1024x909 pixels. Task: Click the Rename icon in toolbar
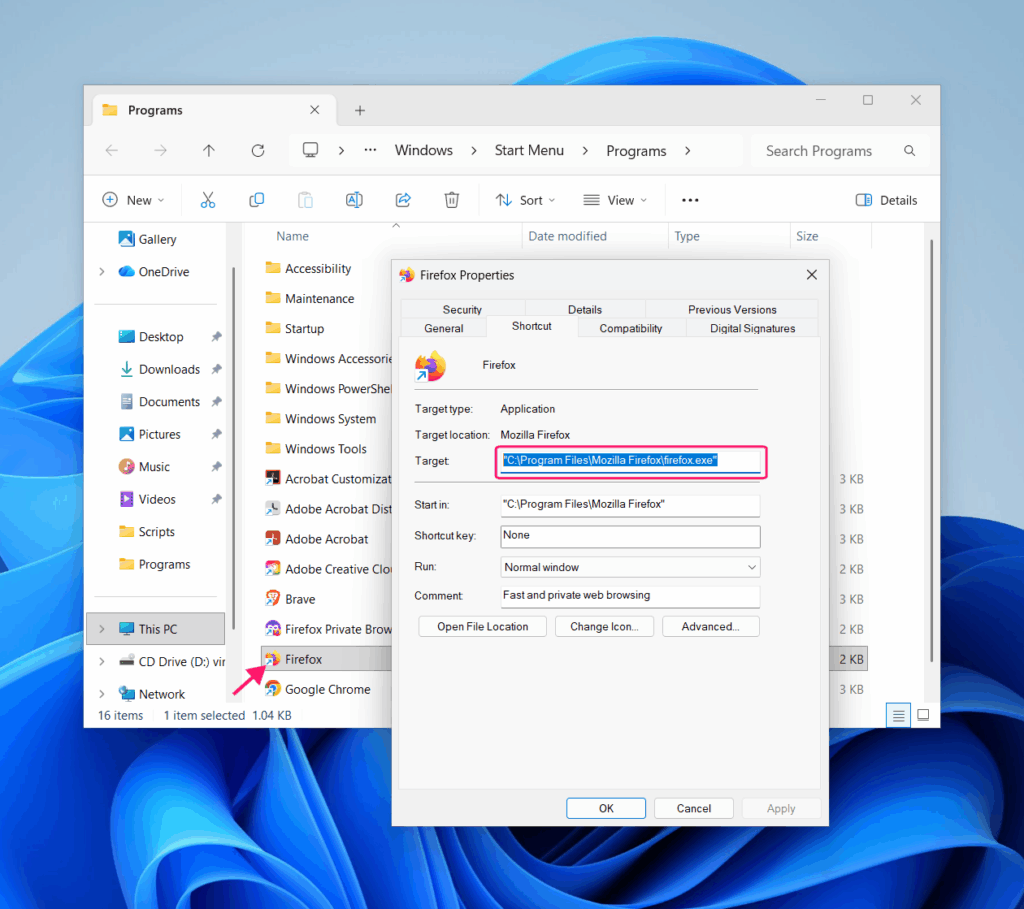354,200
